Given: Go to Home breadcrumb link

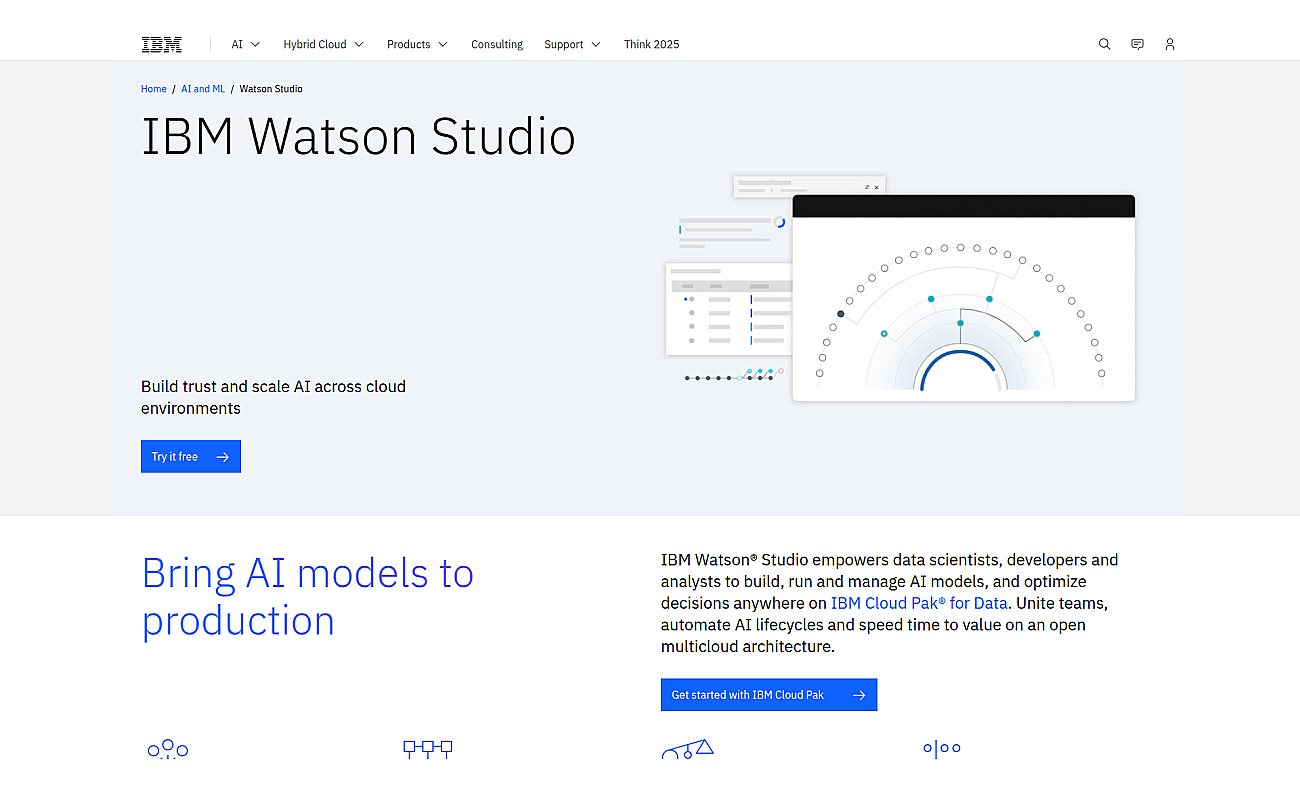Looking at the screenshot, I should pyautogui.click(x=154, y=89).
